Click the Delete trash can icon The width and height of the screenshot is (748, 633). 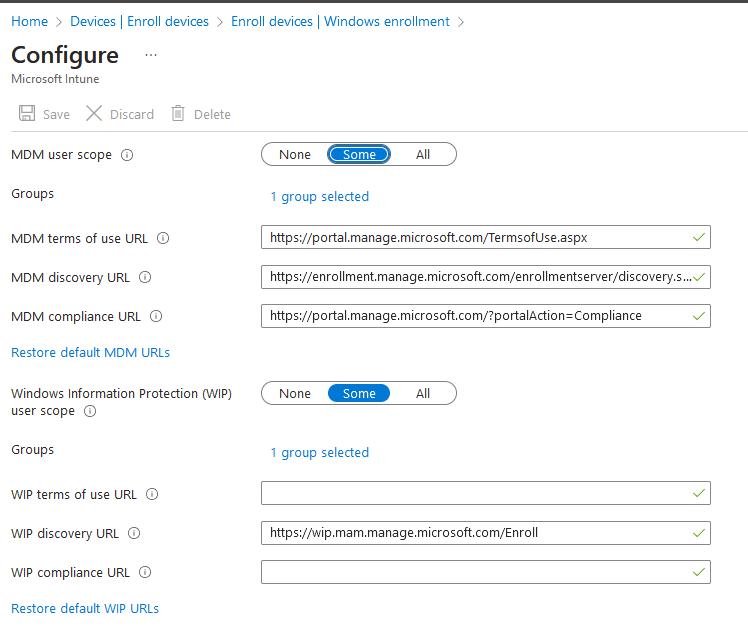click(178, 114)
